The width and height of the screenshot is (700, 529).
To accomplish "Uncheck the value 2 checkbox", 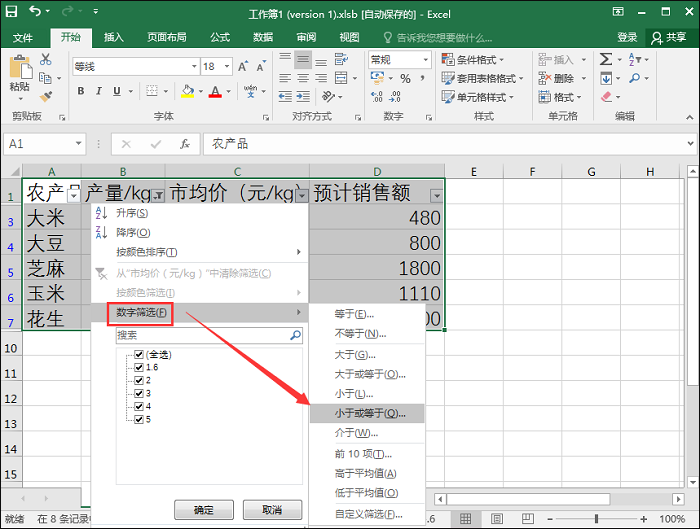I will (139, 380).
